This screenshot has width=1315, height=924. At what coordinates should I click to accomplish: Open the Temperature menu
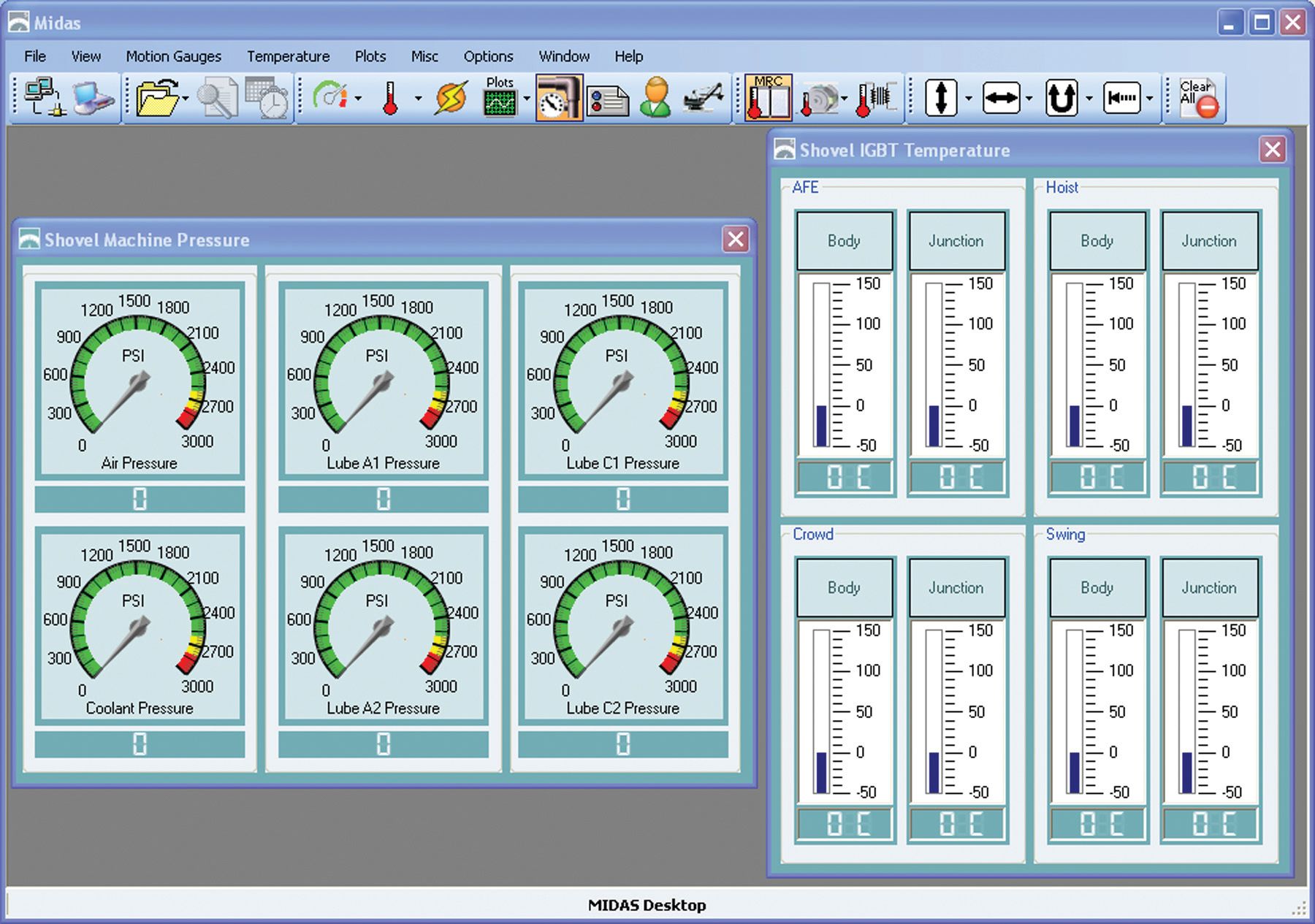[288, 56]
